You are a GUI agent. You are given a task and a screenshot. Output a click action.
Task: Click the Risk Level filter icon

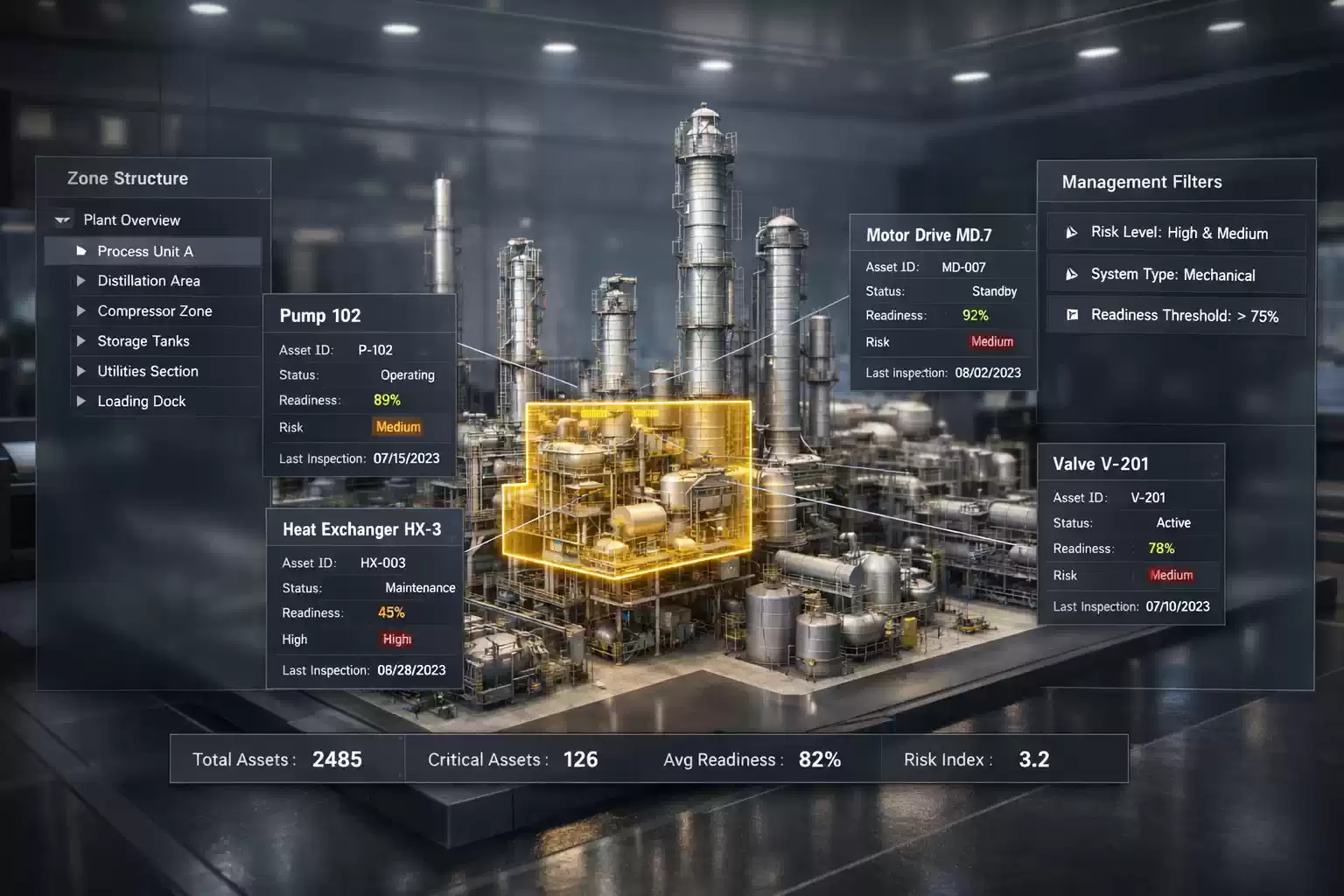pos(1072,232)
